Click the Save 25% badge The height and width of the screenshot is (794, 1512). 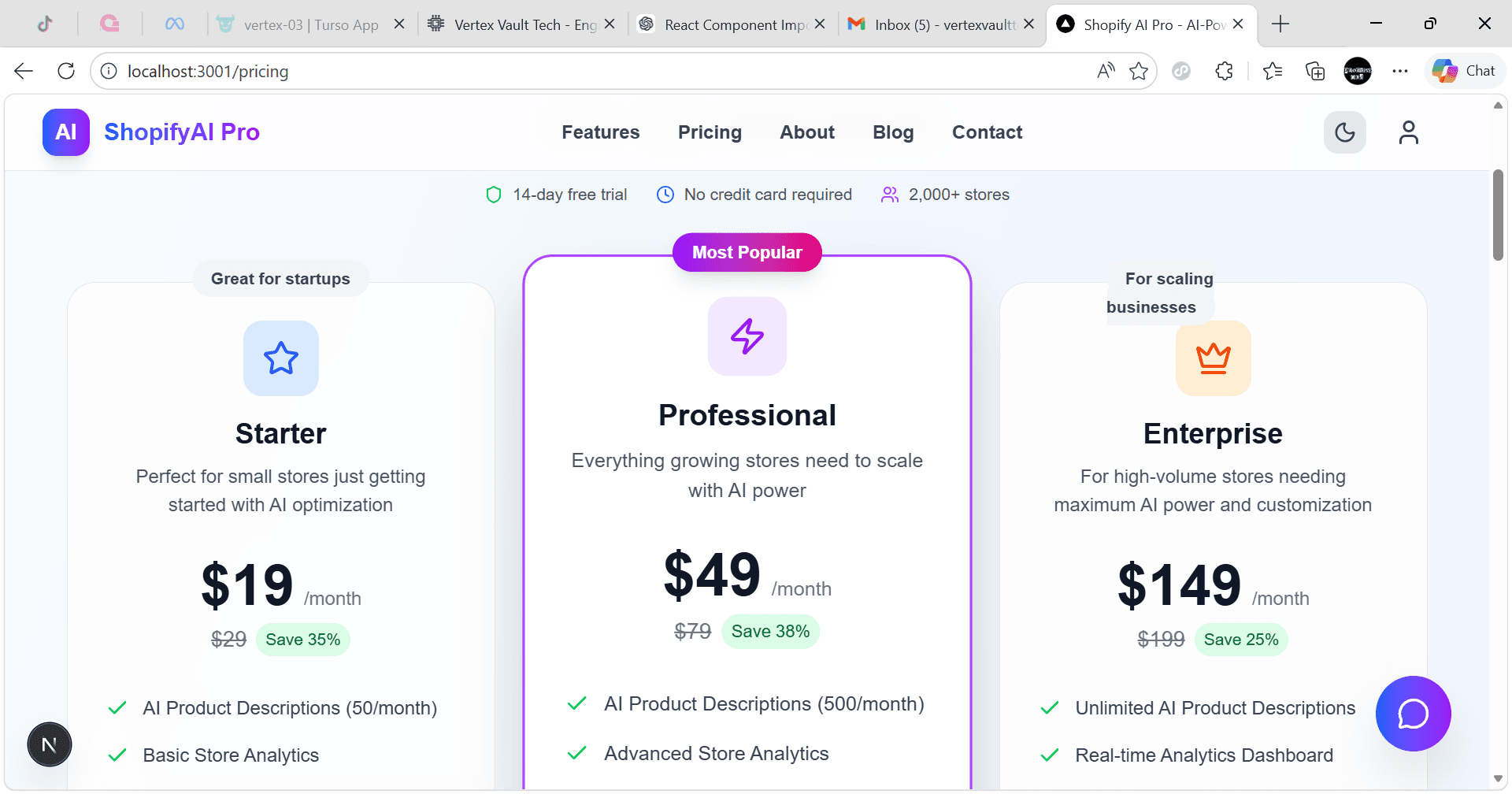[x=1241, y=640]
